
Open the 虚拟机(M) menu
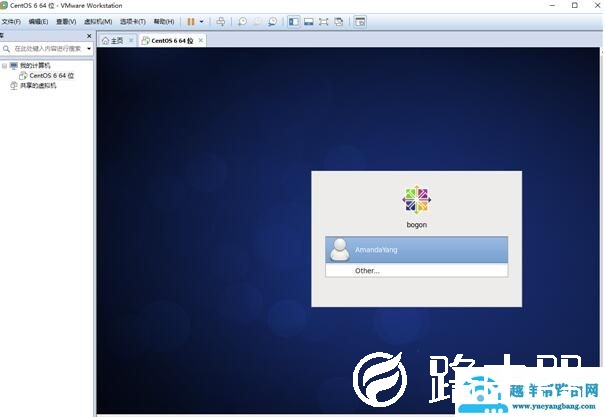(x=96, y=21)
